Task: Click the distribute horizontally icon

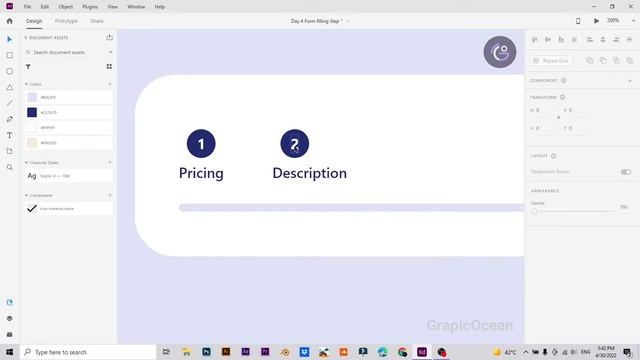Action: 629,39
